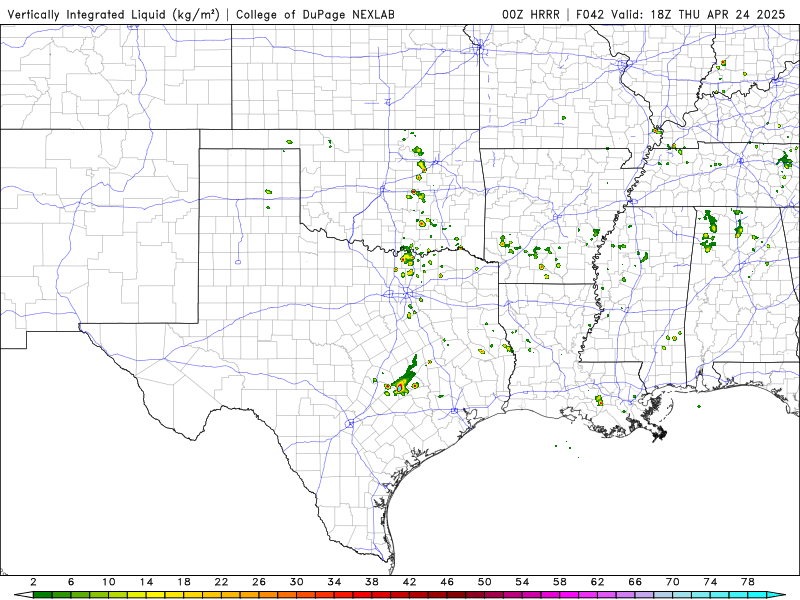Click the '00Z HRRR' model run text
800x600 pixels.
(531, 14)
